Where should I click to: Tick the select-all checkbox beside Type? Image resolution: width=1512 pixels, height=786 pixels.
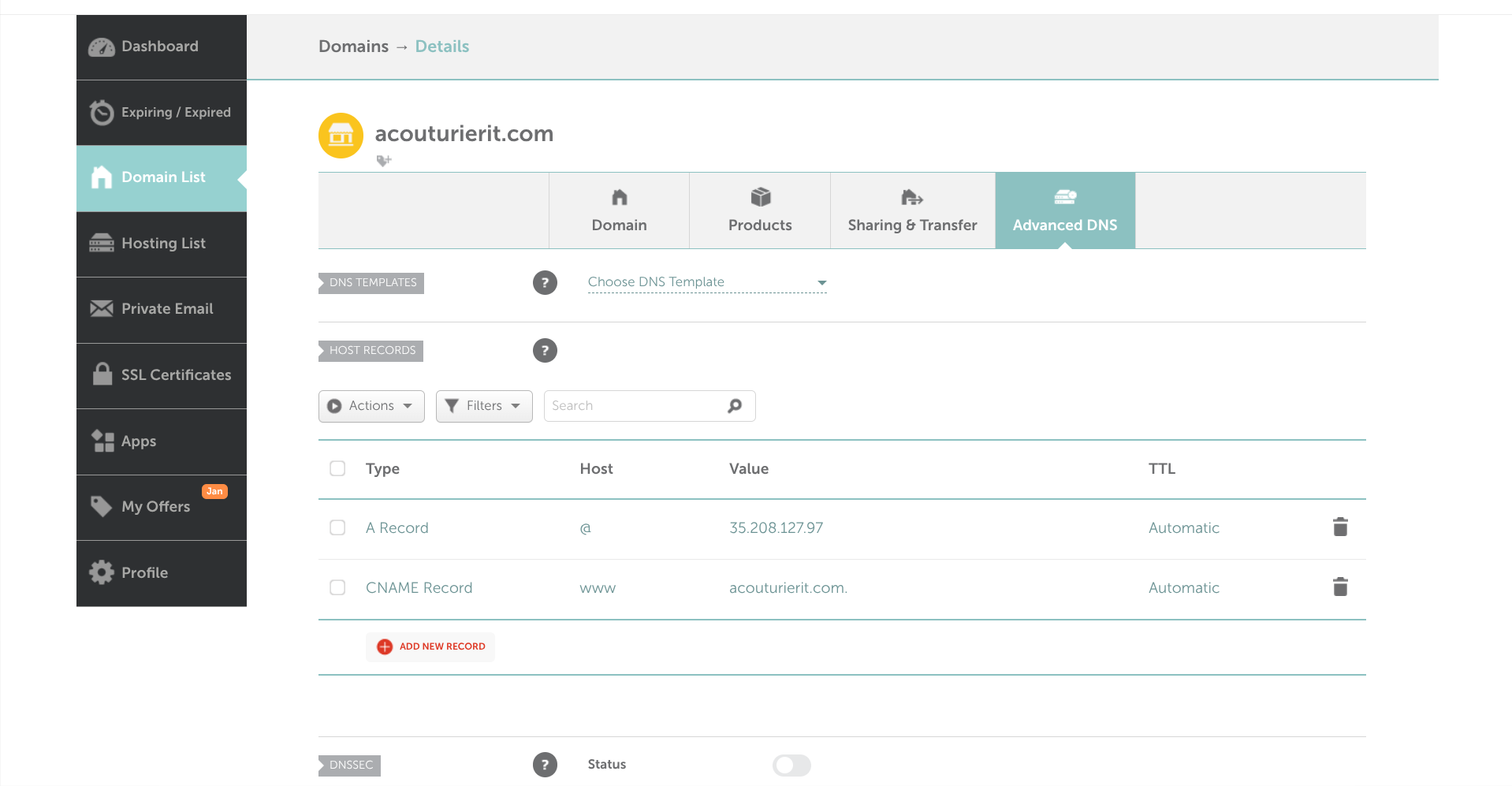point(337,468)
